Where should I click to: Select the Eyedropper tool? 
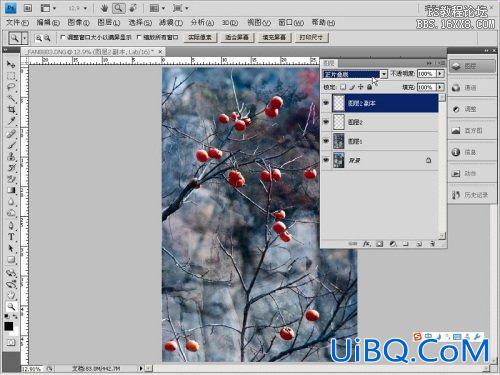[11, 121]
